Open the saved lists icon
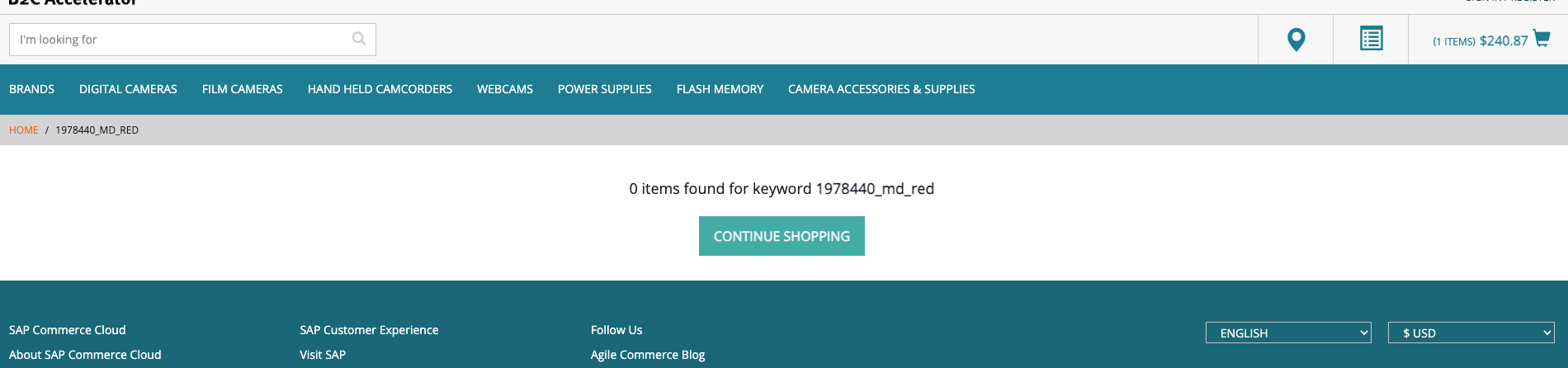 (1371, 39)
